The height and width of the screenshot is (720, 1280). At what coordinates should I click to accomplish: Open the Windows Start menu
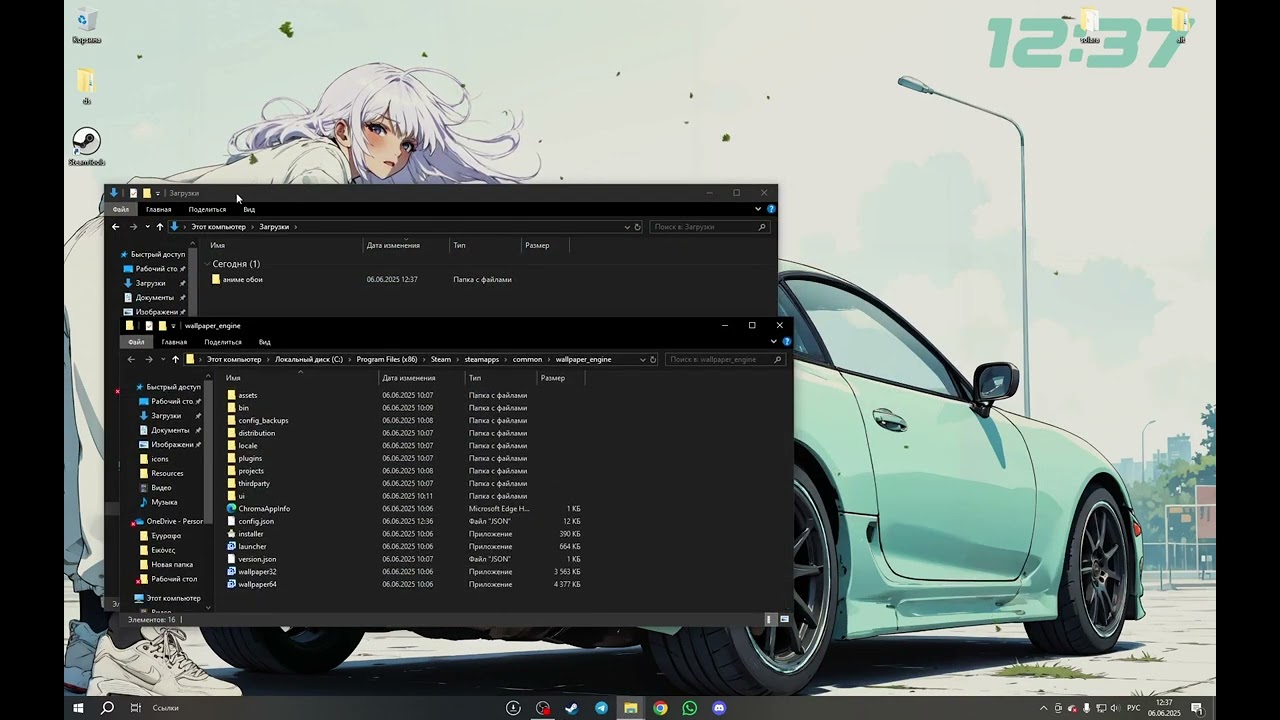78,708
